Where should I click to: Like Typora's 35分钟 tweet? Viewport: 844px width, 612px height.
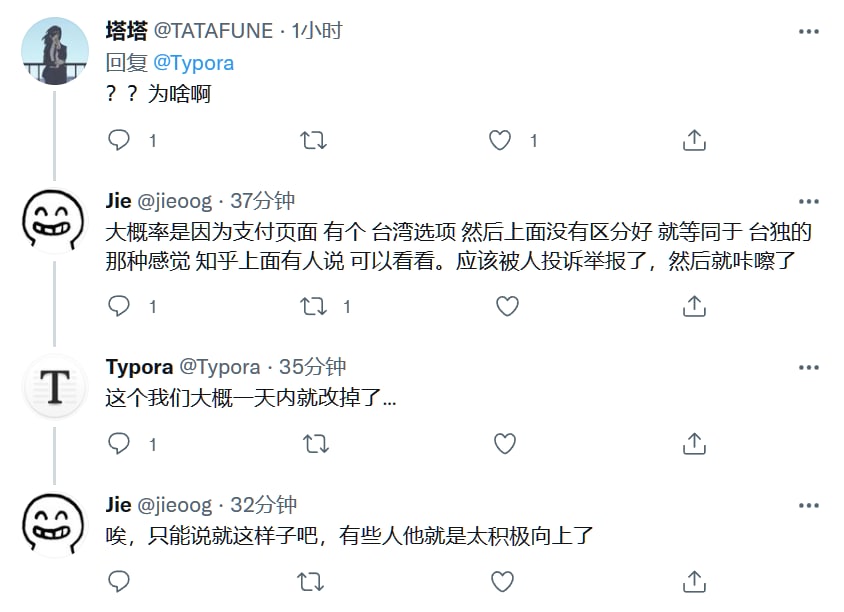[507, 443]
